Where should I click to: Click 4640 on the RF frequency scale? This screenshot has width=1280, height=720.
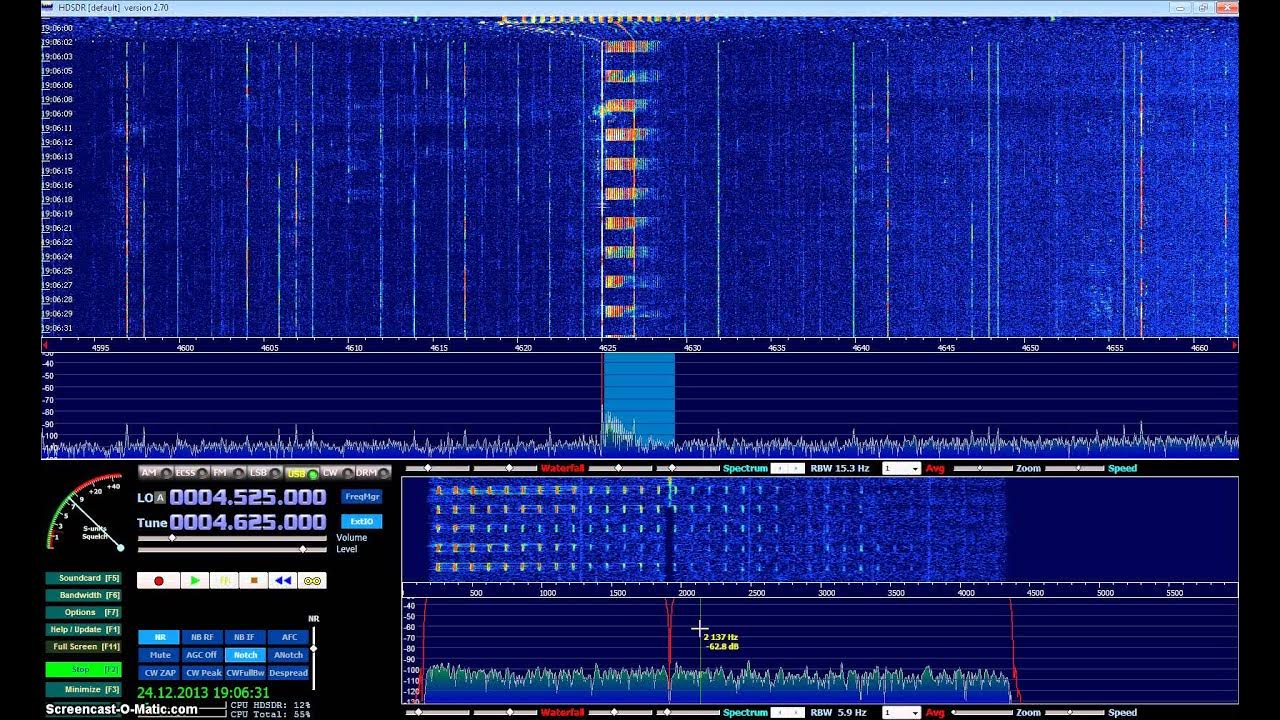862,348
